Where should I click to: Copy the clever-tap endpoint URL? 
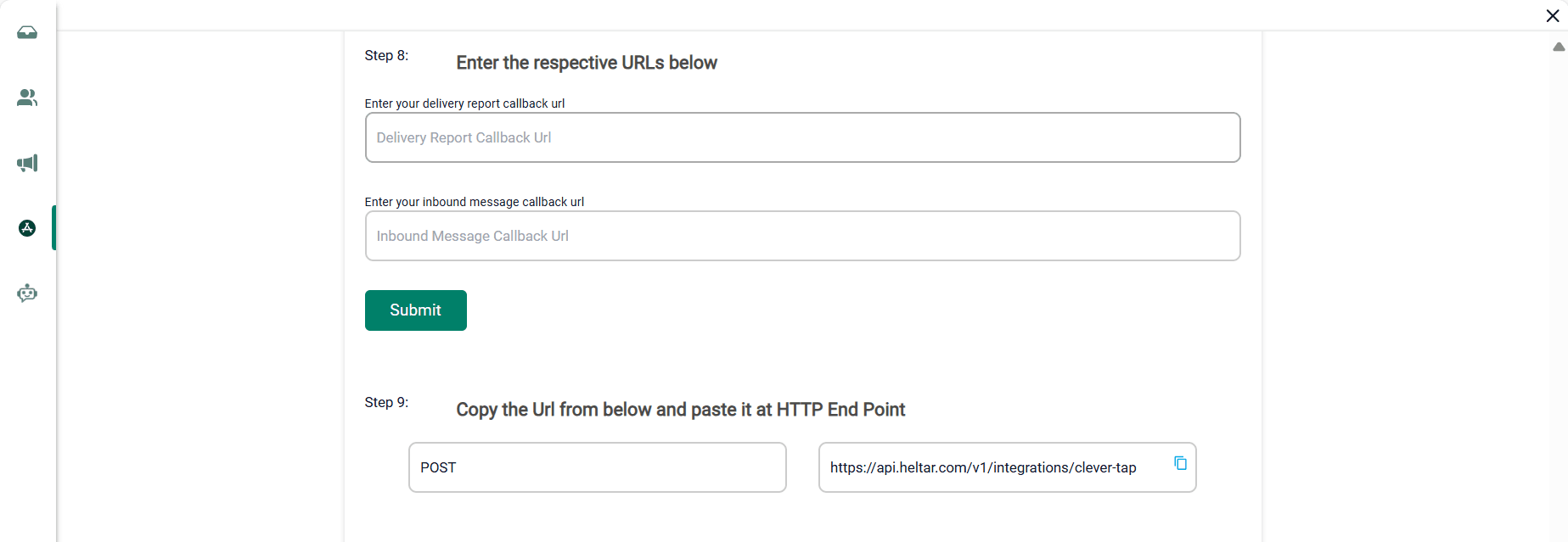(x=1180, y=463)
